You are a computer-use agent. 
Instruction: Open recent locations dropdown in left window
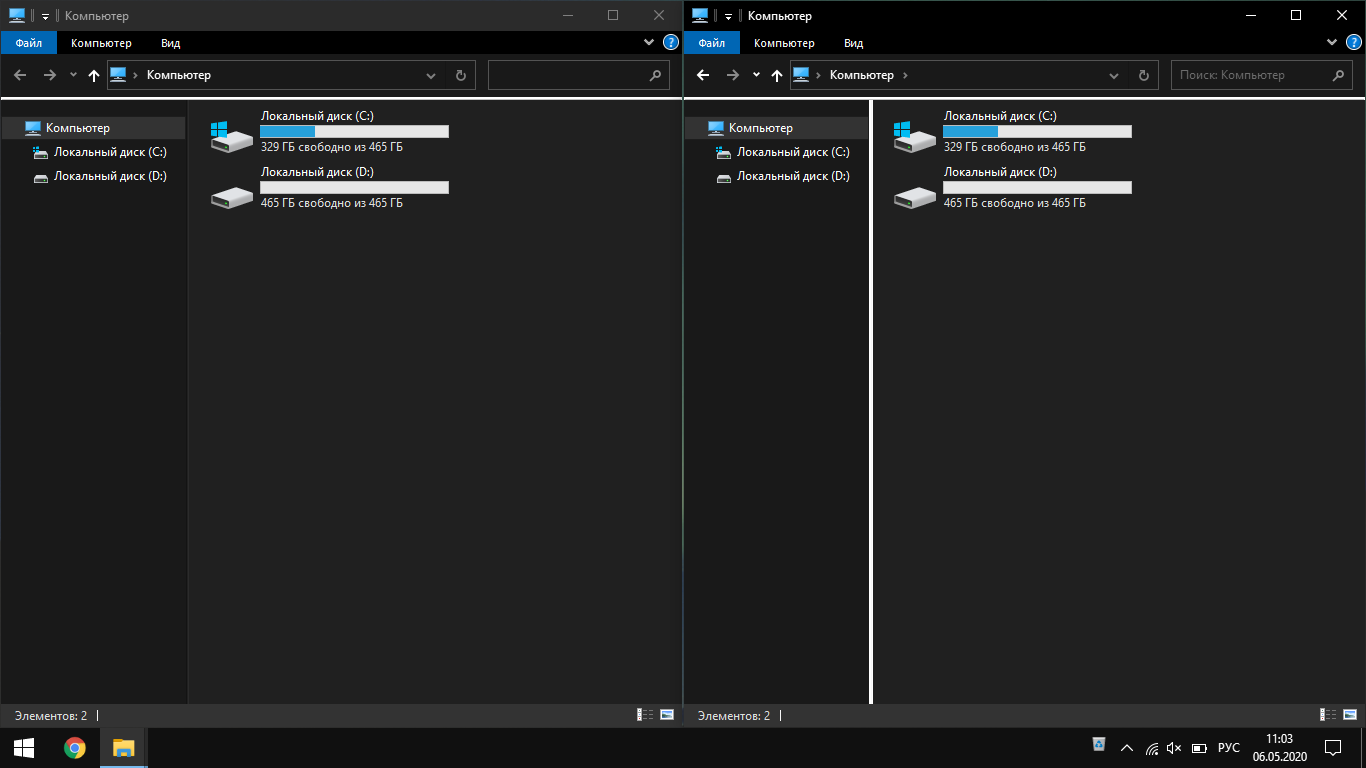tap(73, 75)
